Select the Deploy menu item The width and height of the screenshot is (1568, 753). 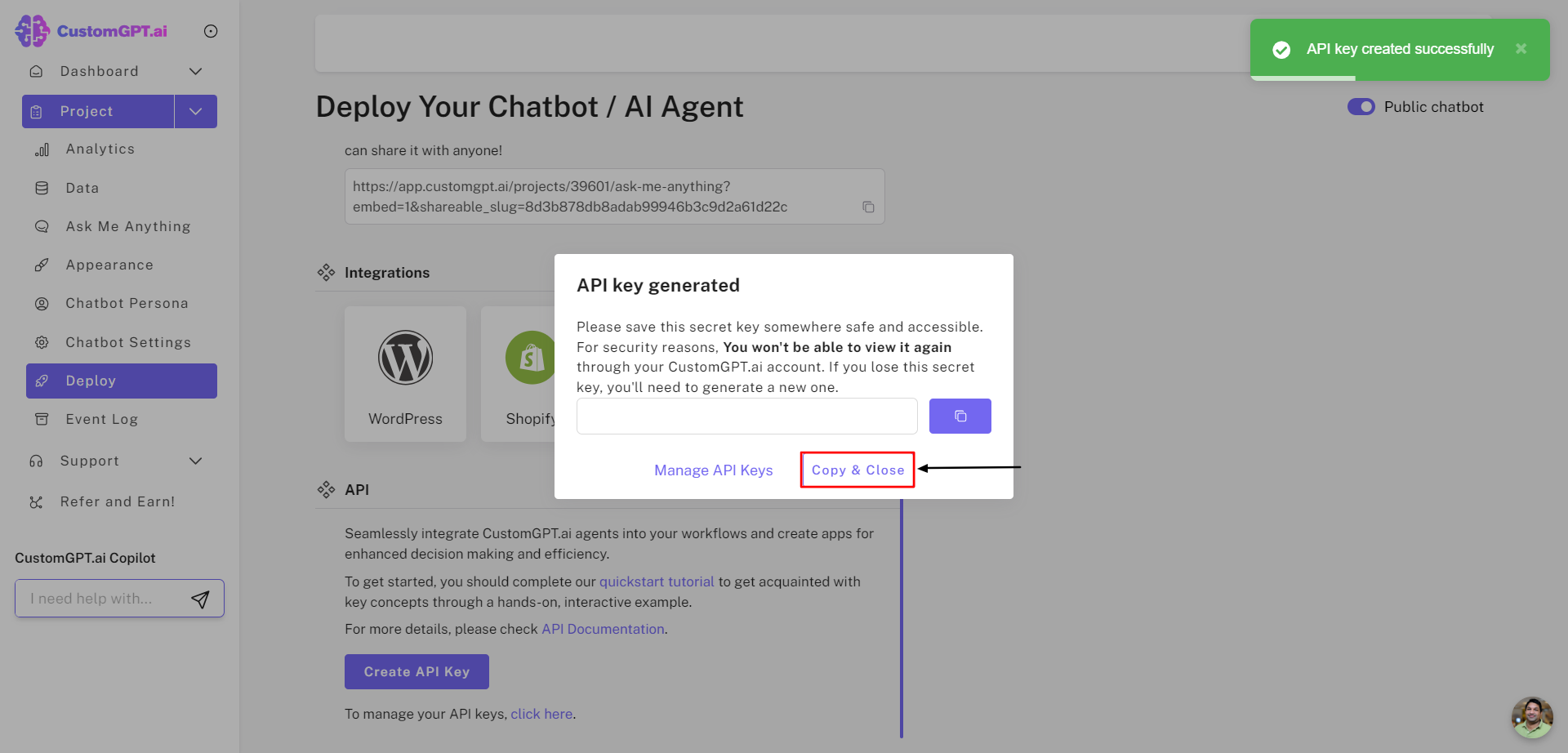click(122, 381)
